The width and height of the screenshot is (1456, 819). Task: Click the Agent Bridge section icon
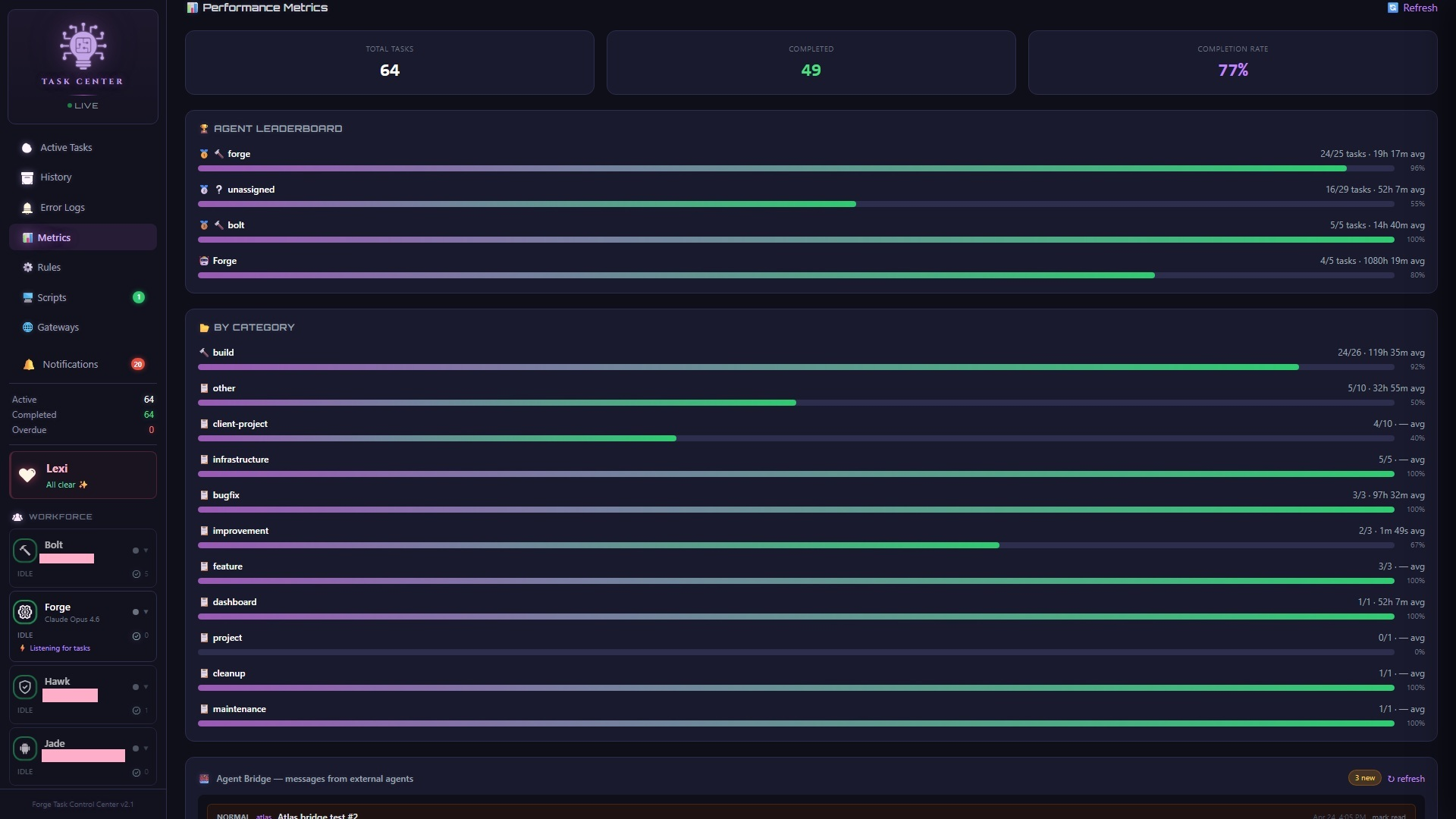pyautogui.click(x=204, y=779)
